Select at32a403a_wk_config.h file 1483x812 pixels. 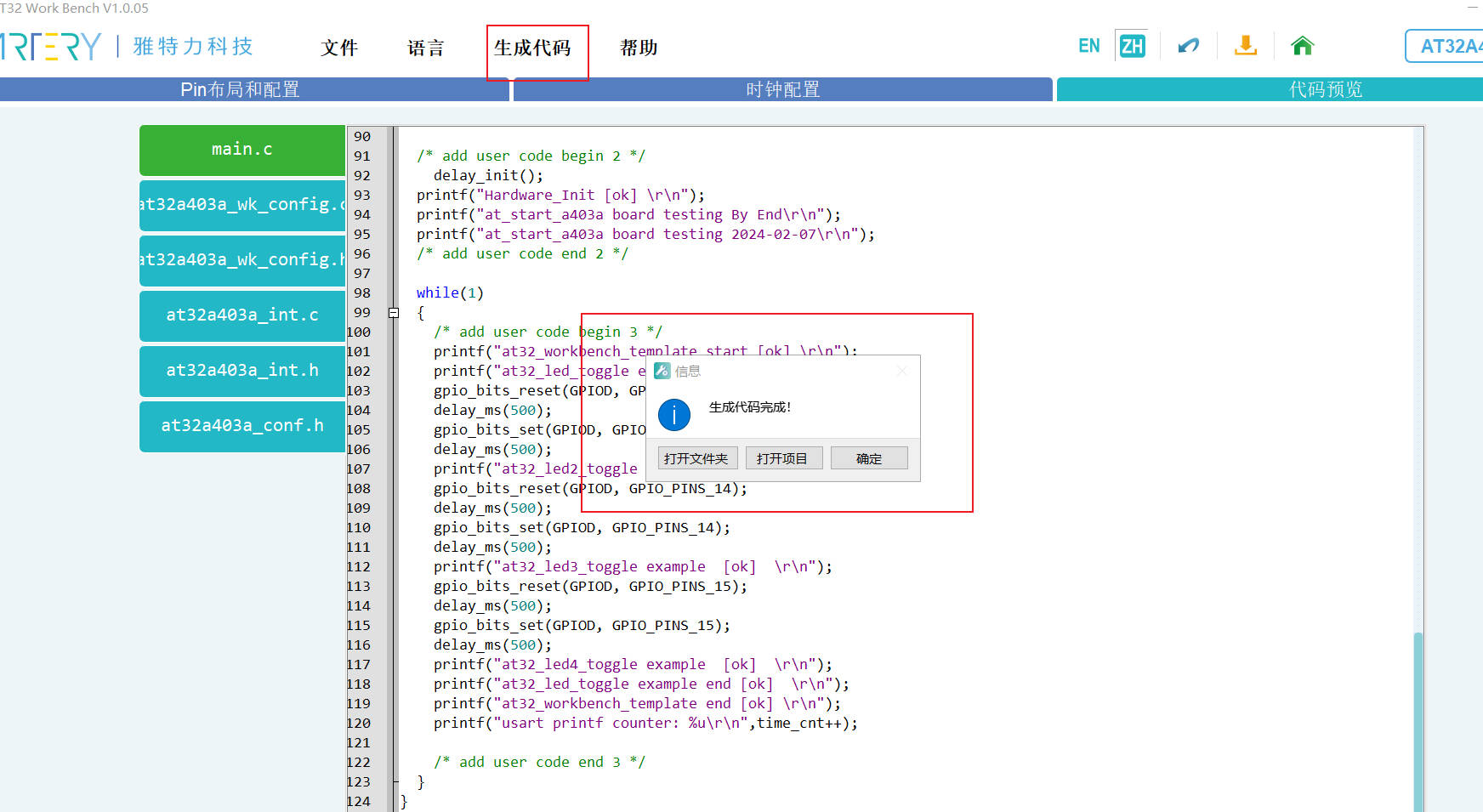(x=242, y=260)
